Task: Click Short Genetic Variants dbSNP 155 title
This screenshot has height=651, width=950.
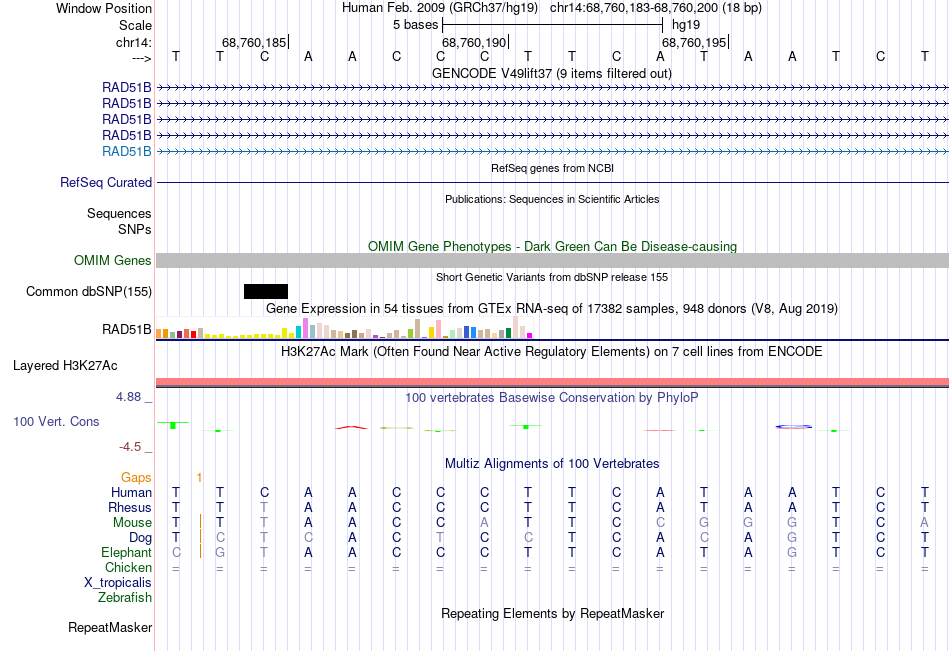Action: (552, 278)
